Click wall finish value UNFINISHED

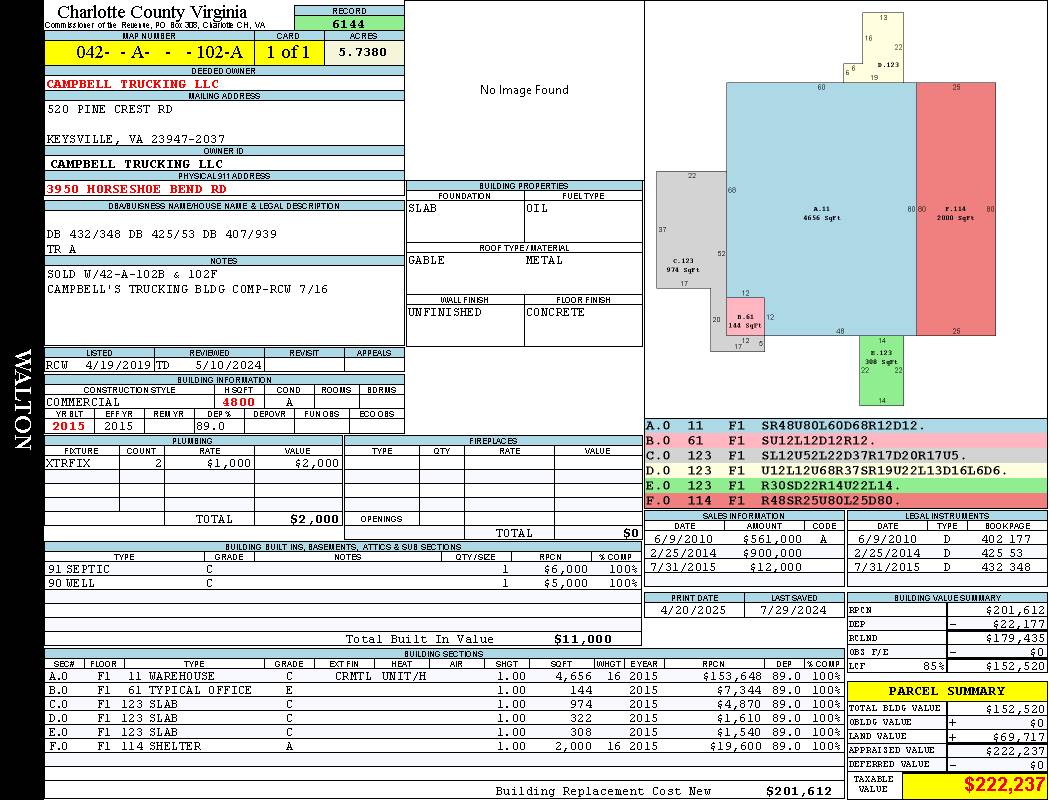[445, 312]
